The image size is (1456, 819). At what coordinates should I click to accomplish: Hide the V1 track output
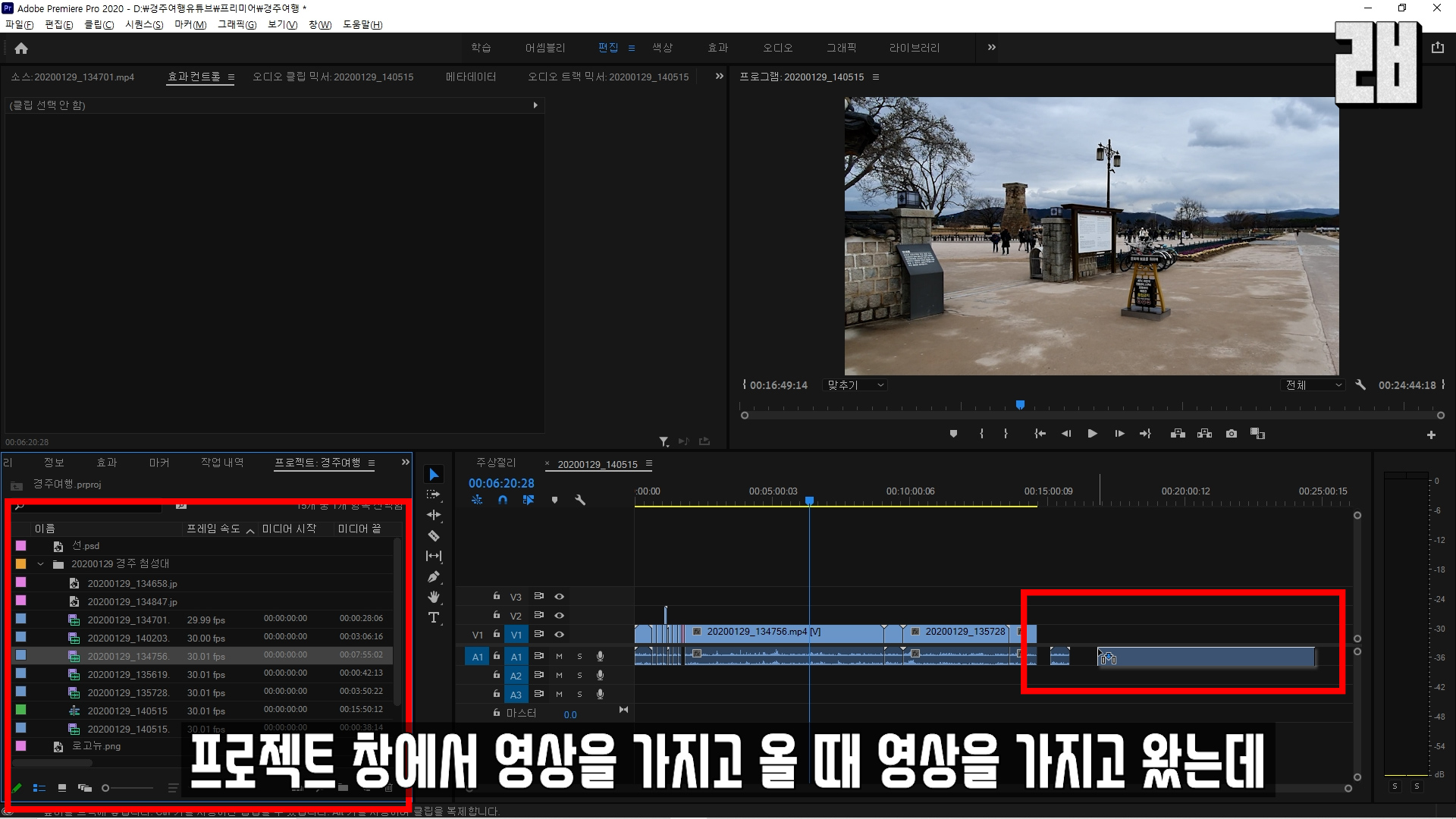point(559,634)
